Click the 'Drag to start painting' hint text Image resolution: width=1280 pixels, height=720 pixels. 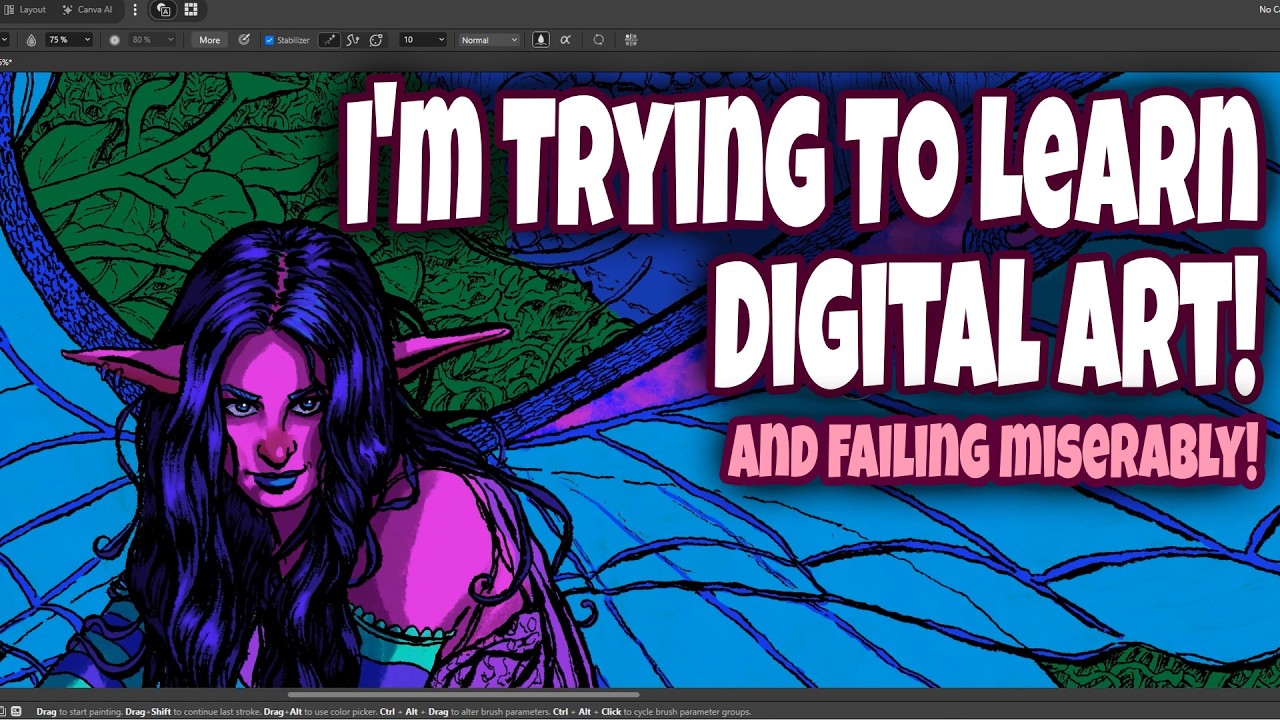click(79, 712)
